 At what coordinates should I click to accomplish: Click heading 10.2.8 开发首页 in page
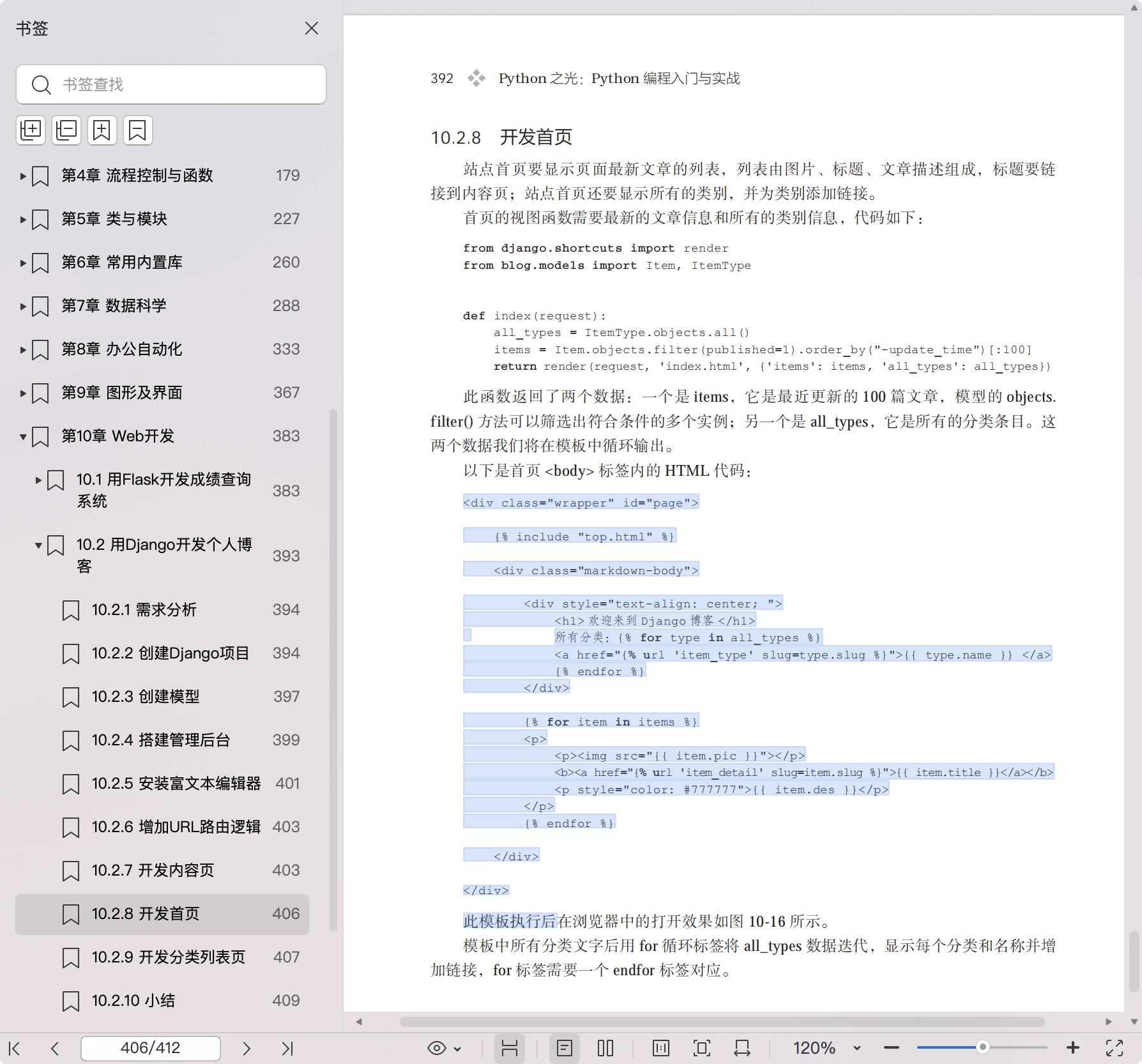point(501,137)
